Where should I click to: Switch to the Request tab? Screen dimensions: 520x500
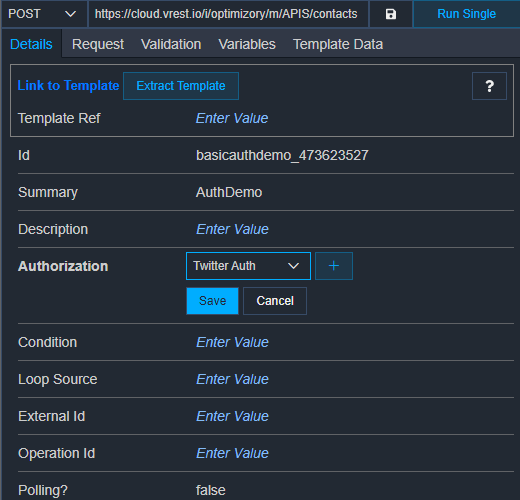[98, 44]
